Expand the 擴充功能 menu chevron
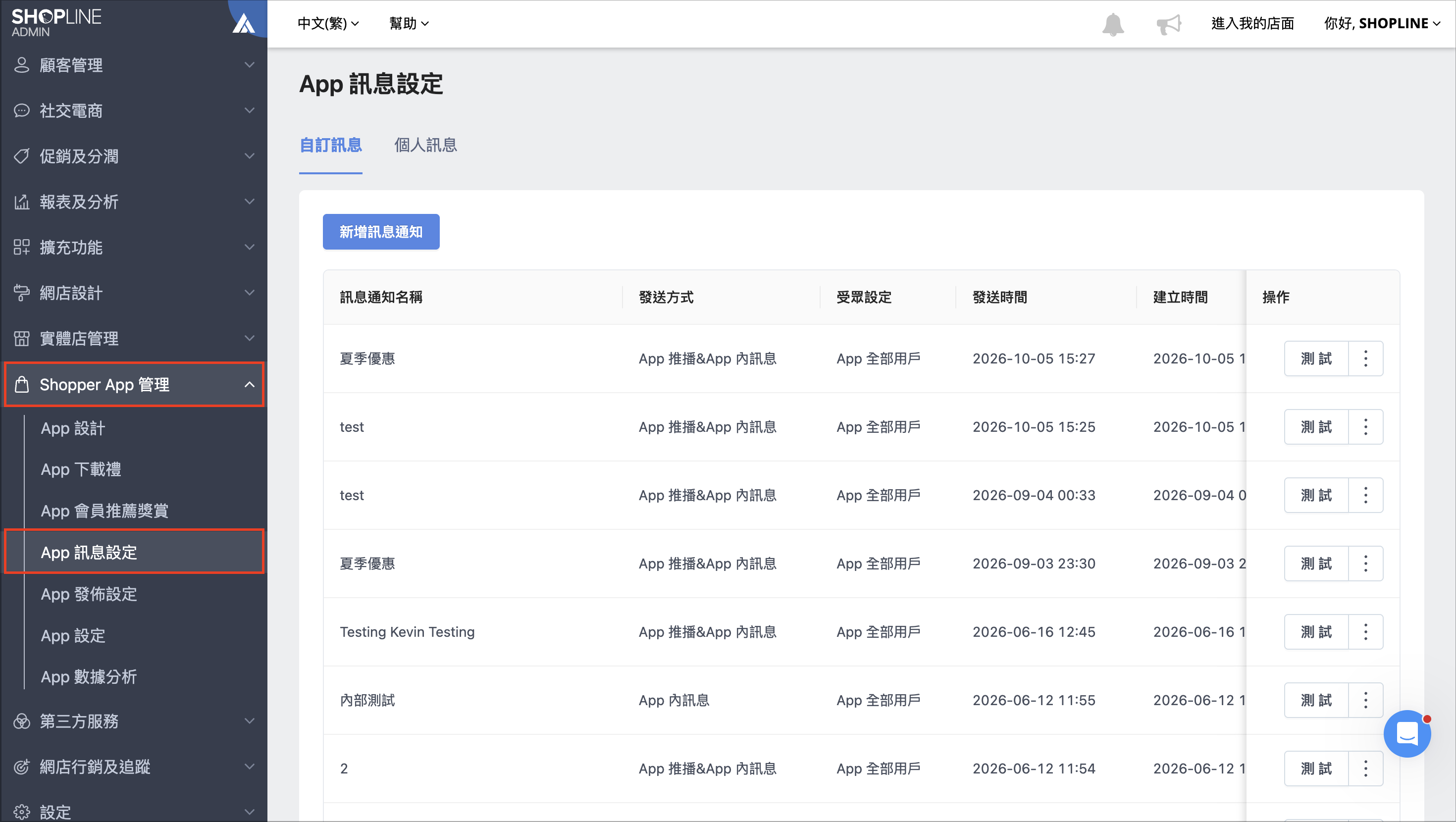1456x822 pixels. coord(249,247)
